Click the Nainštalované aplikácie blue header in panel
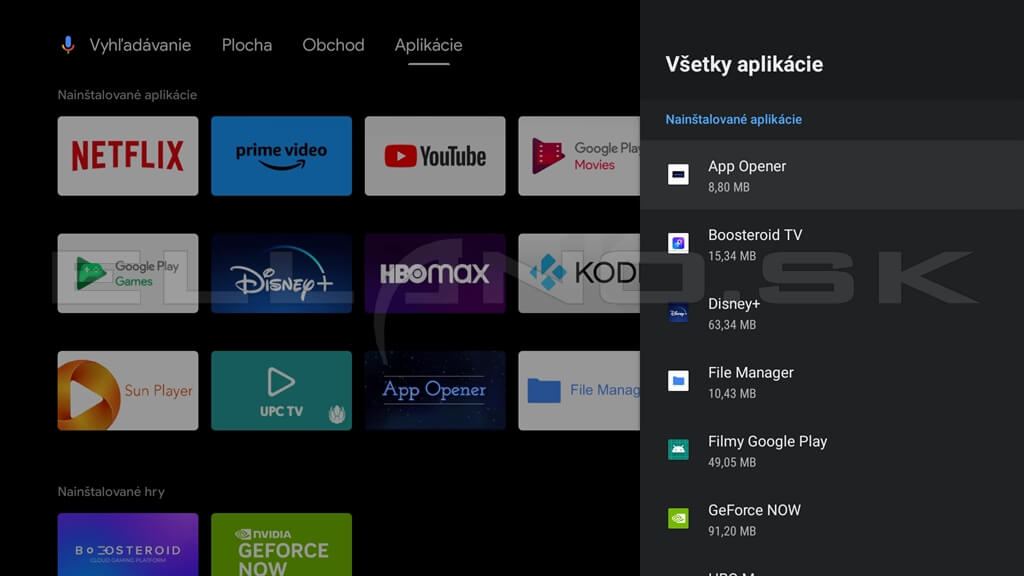 (733, 120)
